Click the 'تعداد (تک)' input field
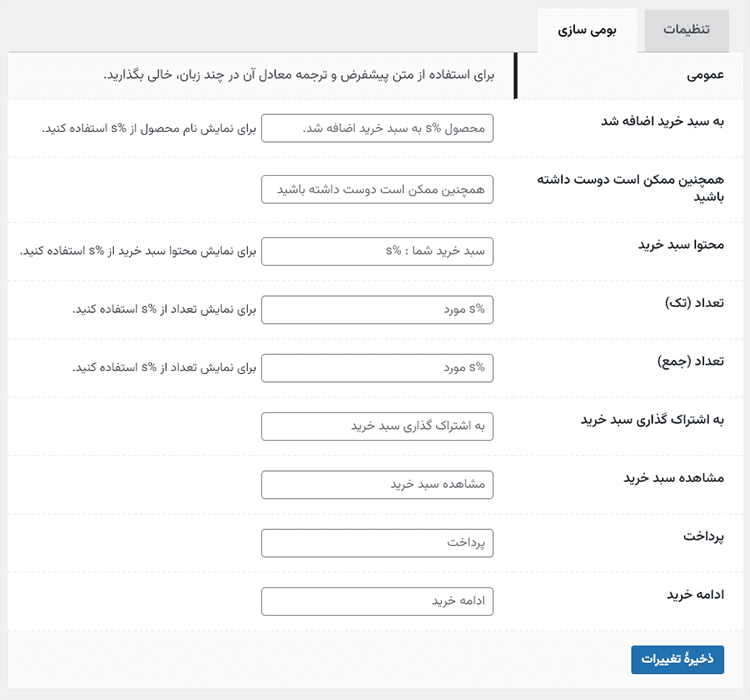This screenshot has height=700, width=750. click(x=377, y=310)
